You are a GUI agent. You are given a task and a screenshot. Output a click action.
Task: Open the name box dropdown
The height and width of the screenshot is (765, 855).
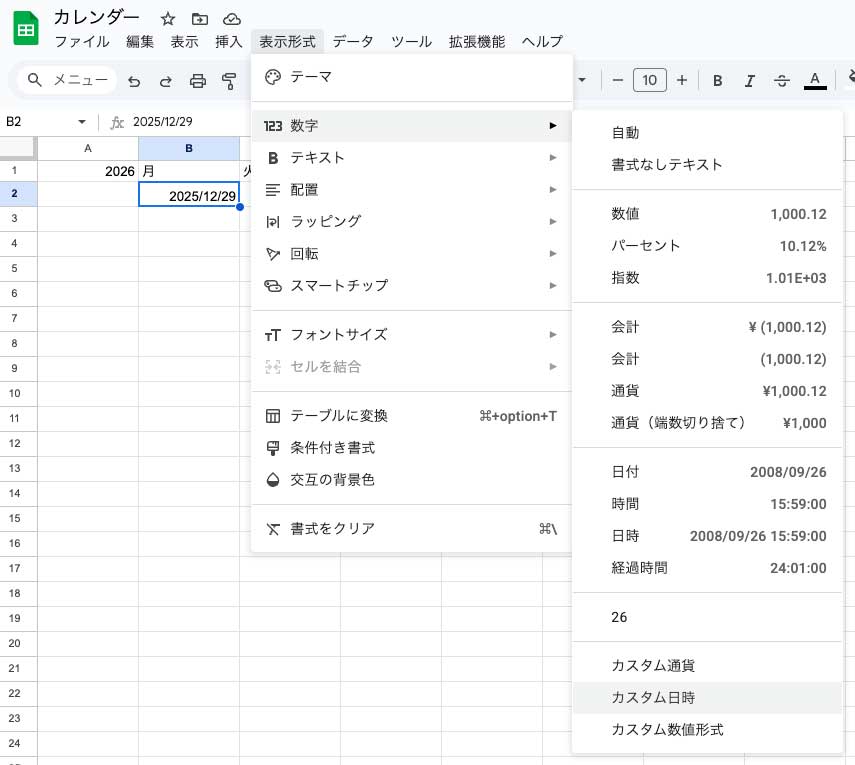82,121
